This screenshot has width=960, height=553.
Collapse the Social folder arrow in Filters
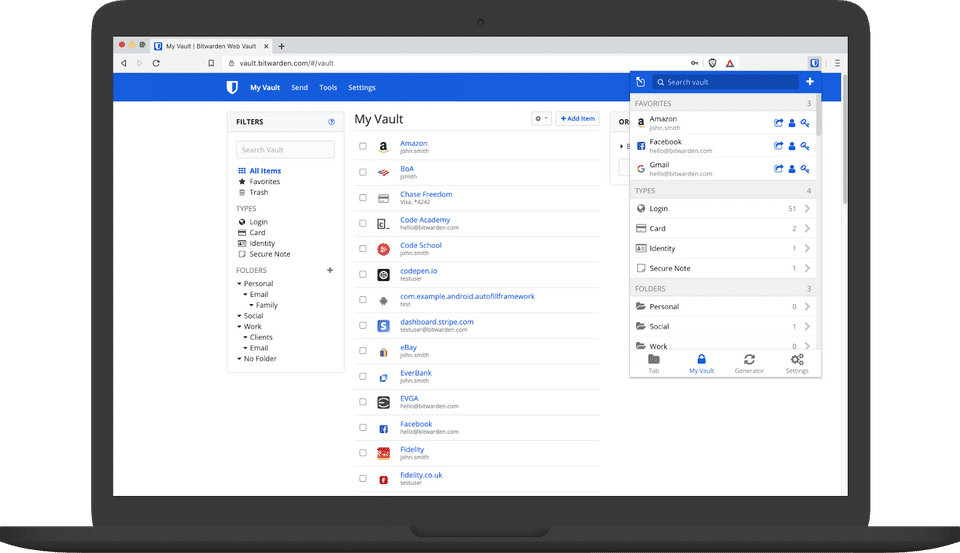pyautogui.click(x=239, y=316)
